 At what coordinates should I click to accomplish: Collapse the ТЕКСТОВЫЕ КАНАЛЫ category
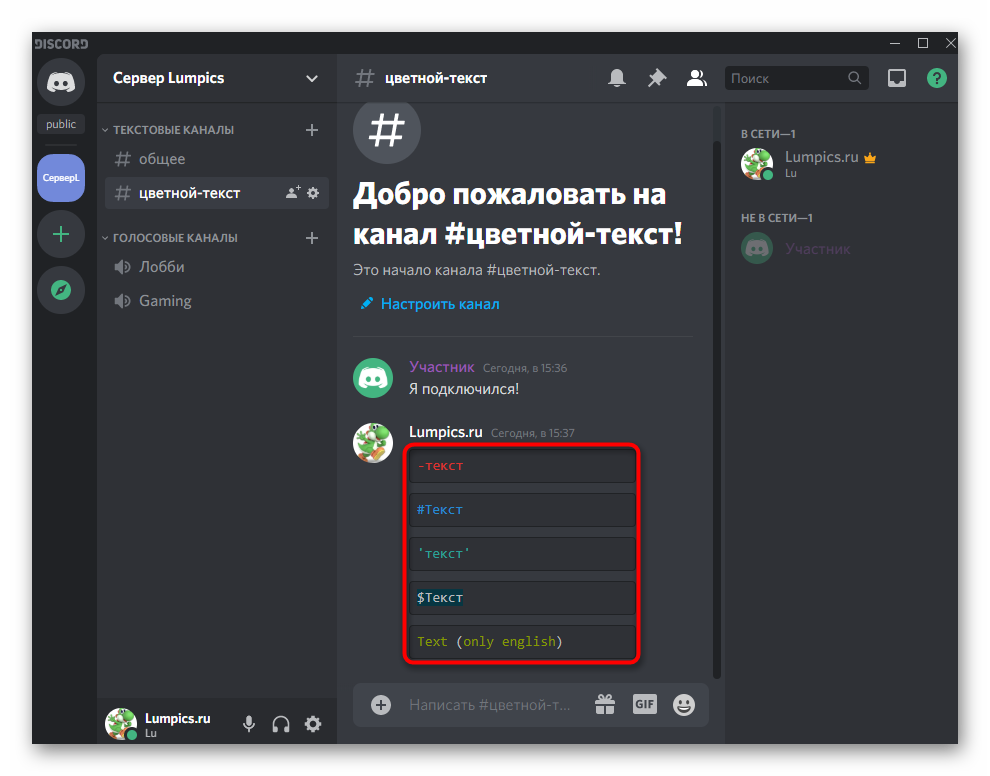[x=172, y=130]
